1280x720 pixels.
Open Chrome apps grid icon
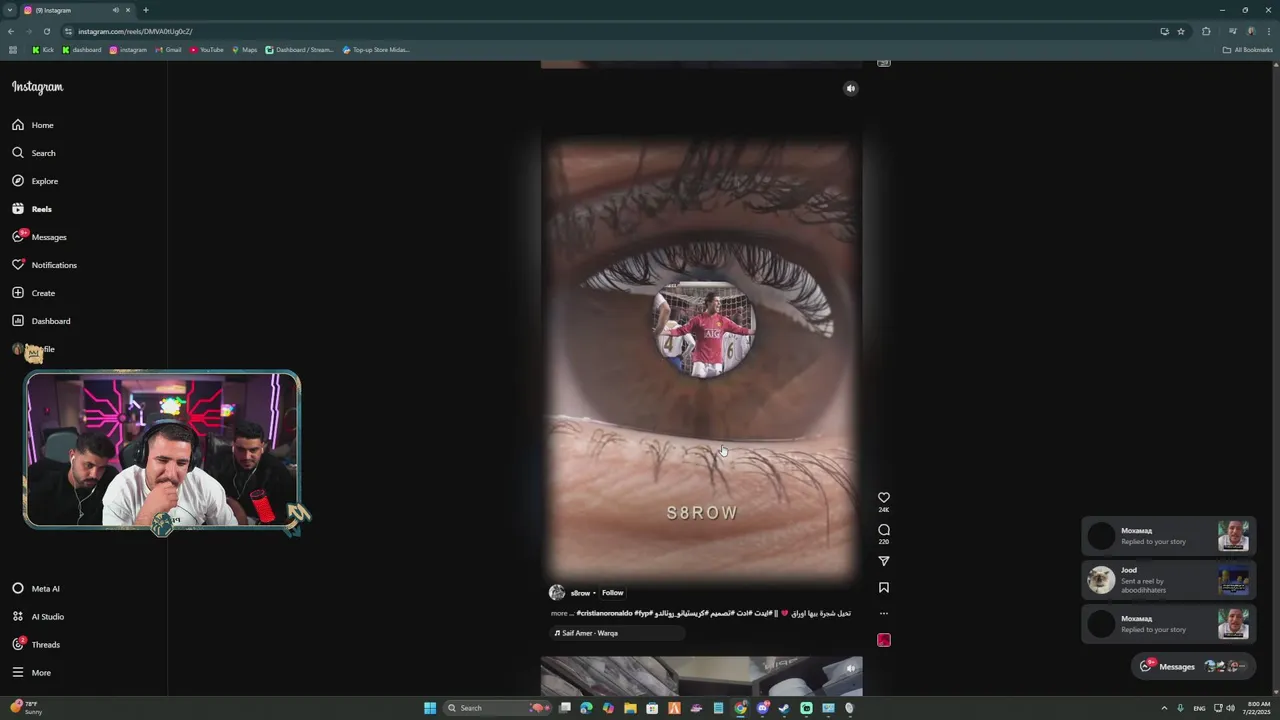tap(13, 50)
